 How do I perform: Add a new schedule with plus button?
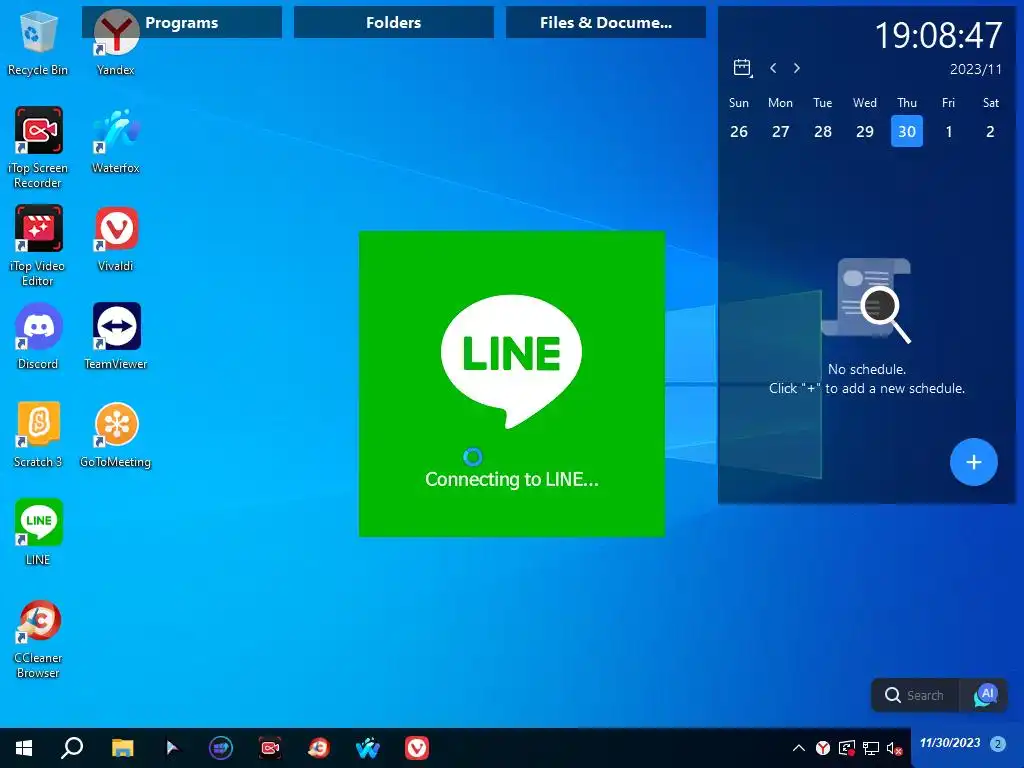(x=974, y=462)
